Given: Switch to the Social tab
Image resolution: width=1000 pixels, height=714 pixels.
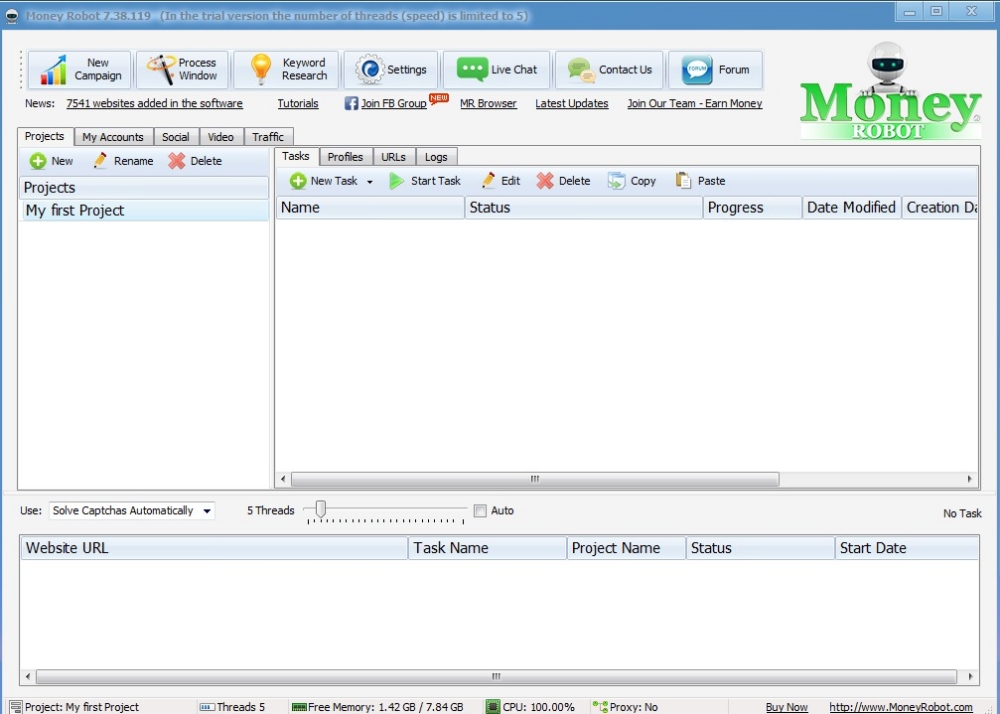Looking at the screenshot, I should coord(175,137).
